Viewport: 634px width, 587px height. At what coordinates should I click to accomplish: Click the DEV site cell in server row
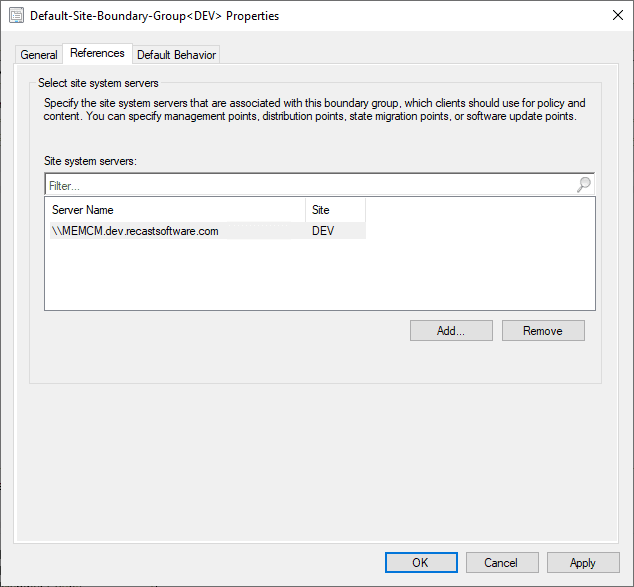(x=325, y=231)
